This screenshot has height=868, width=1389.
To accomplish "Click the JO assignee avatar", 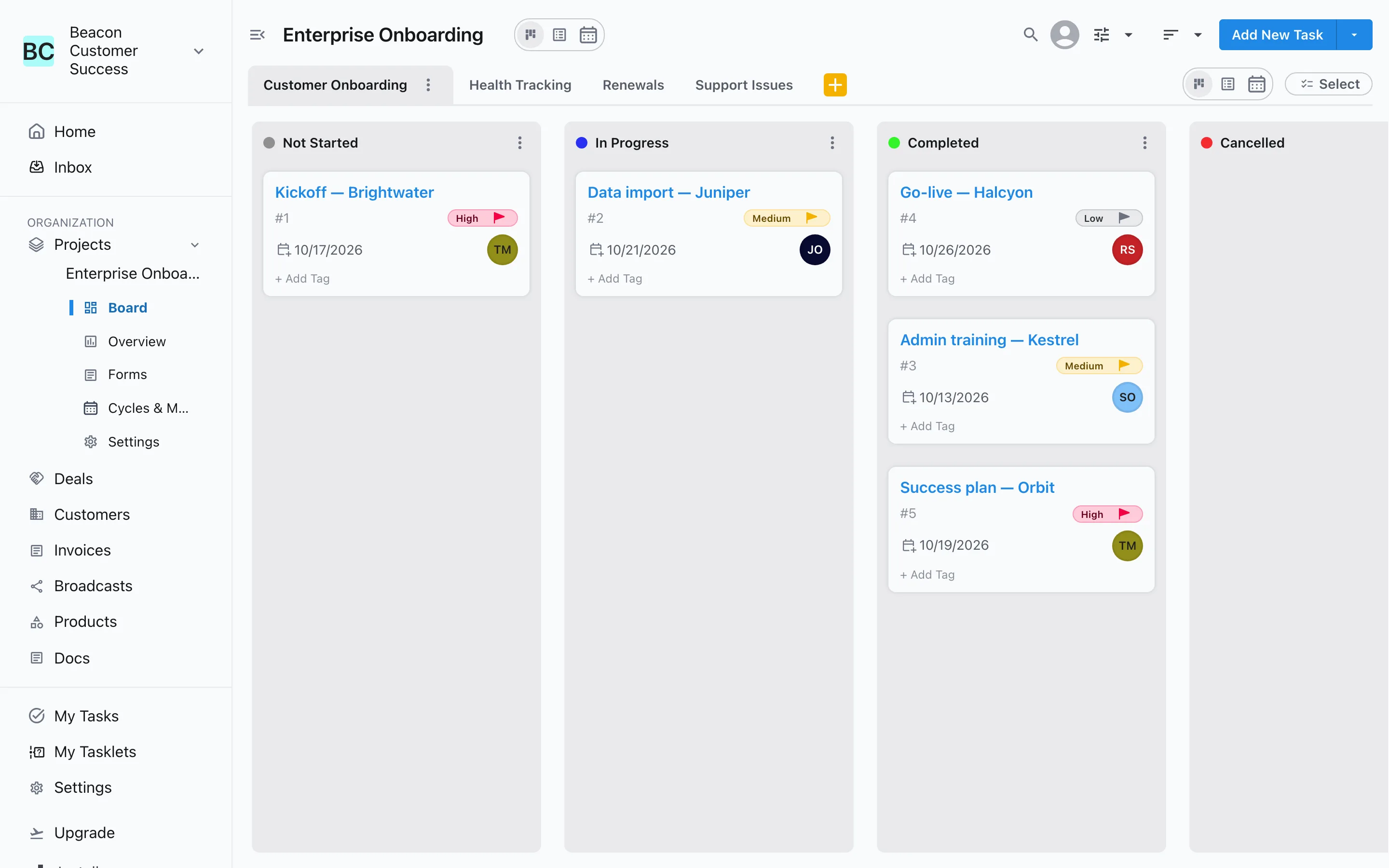I will pyautogui.click(x=815, y=250).
